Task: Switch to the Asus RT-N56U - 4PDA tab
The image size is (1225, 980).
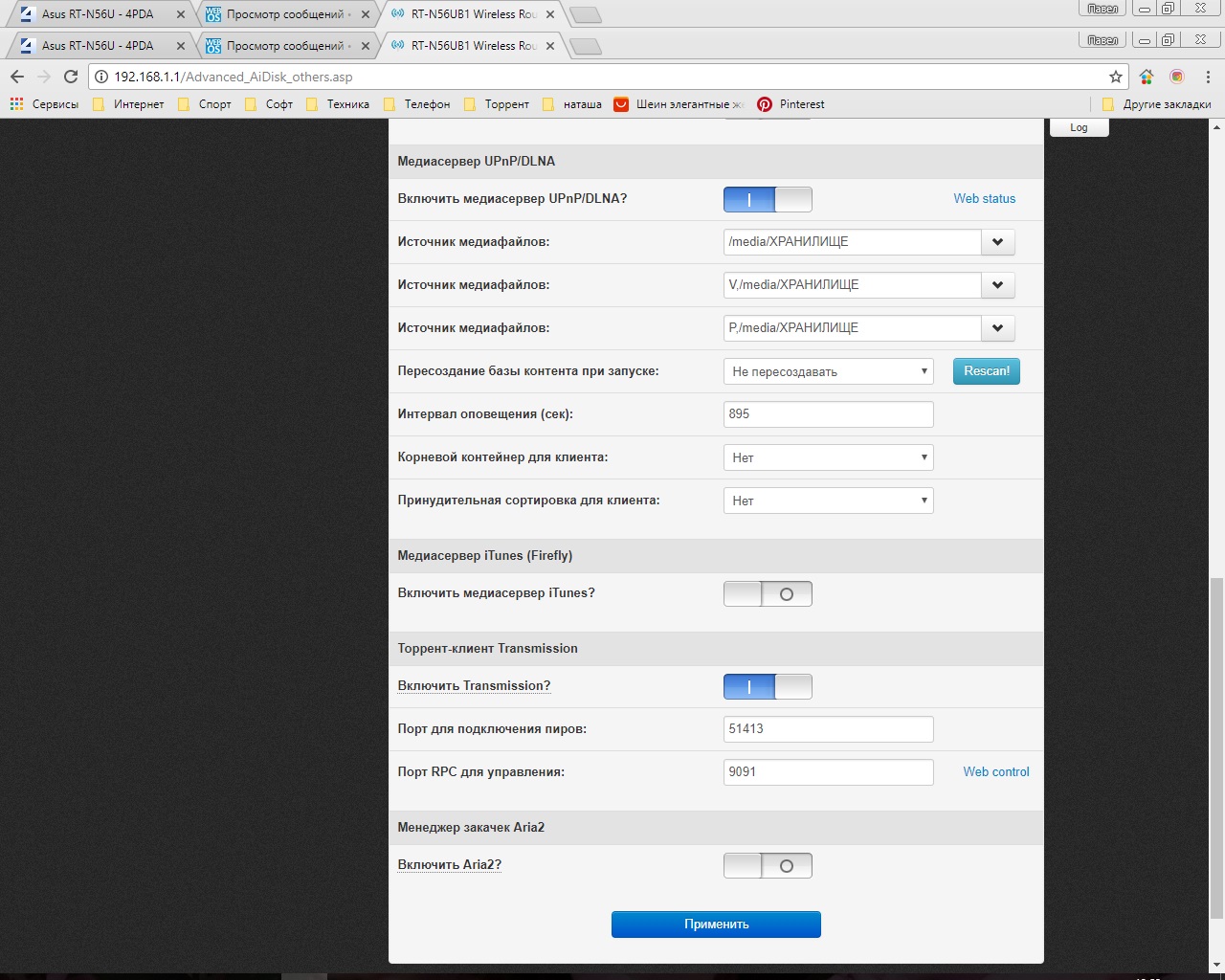Action: tap(98, 46)
